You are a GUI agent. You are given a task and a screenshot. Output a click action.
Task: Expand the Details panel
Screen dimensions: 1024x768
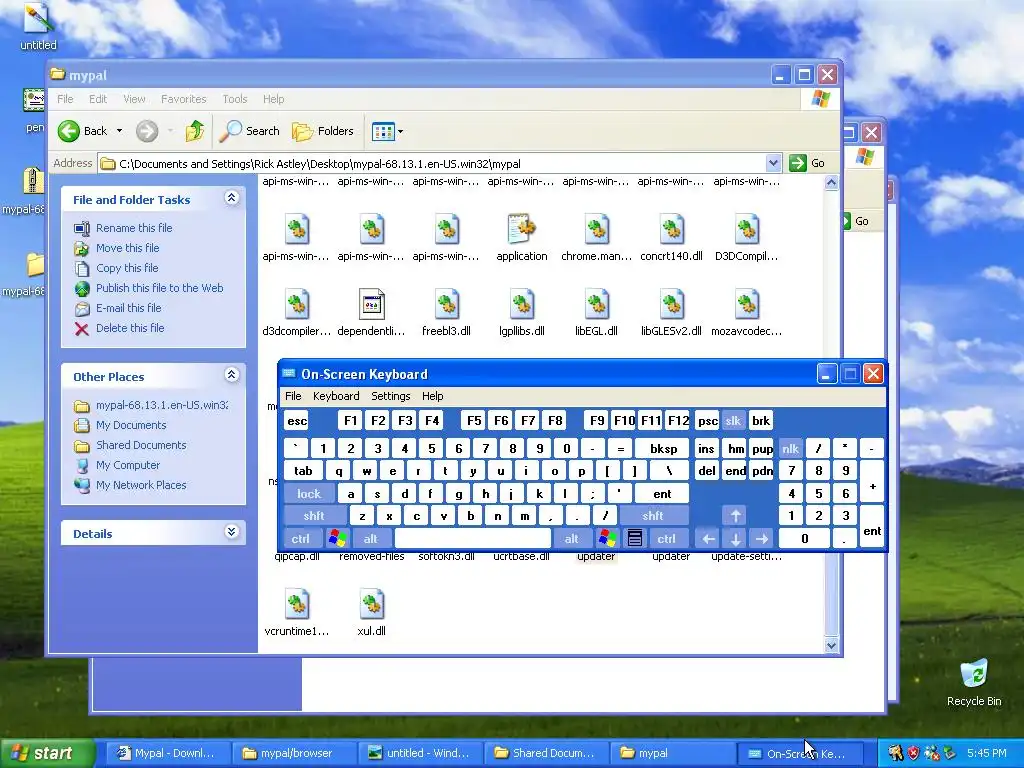click(x=231, y=532)
